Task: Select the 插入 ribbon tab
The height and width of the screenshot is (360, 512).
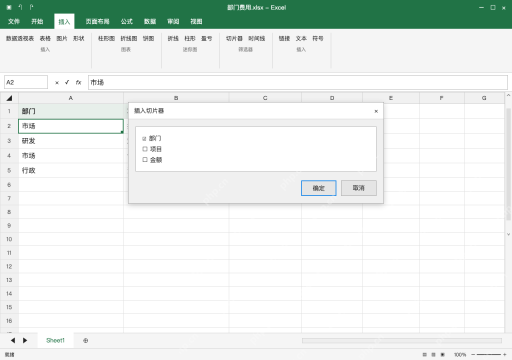Action: pyautogui.click(x=64, y=22)
